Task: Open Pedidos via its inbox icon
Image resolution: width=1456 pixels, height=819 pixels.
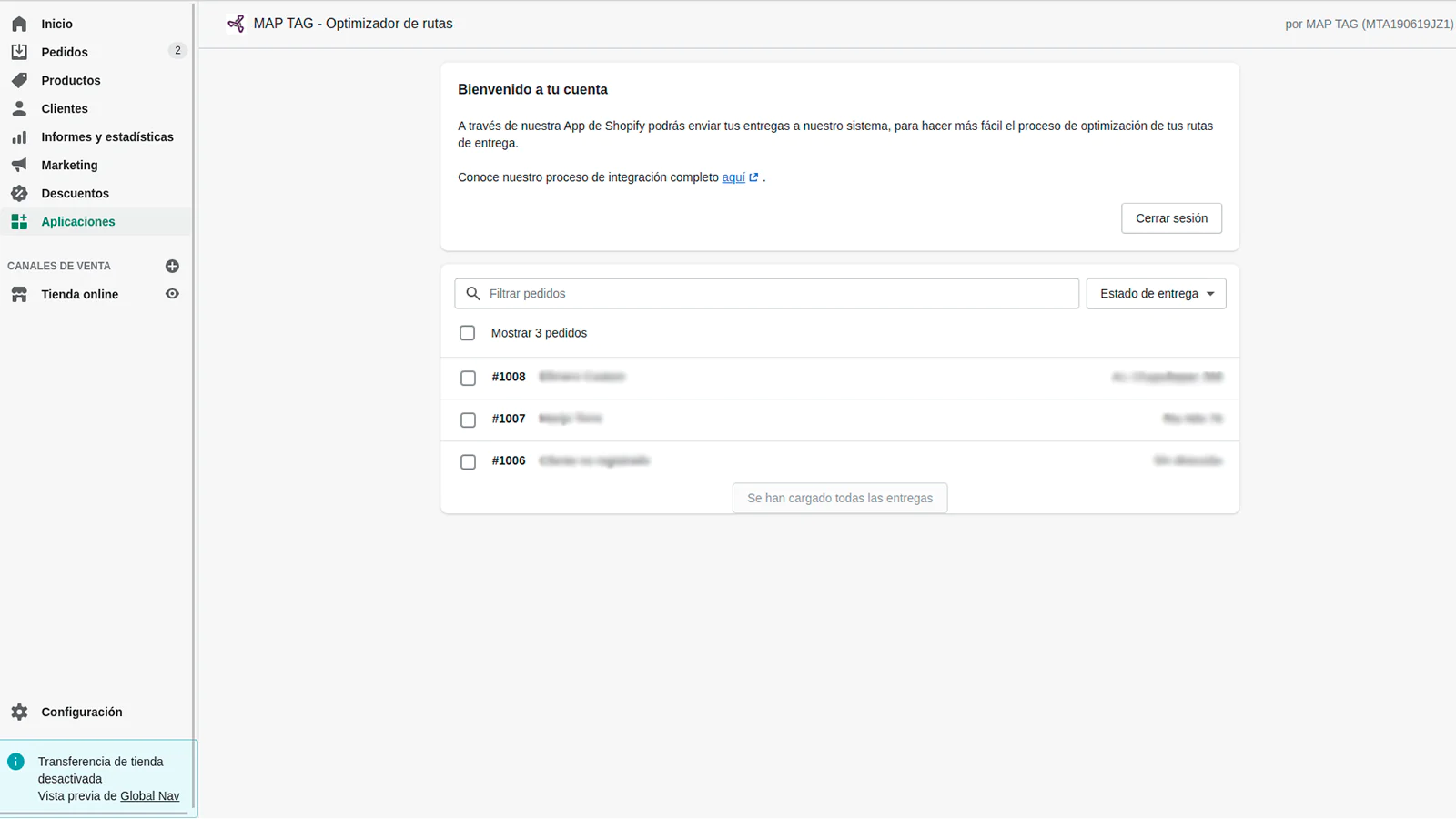Action: [x=19, y=52]
